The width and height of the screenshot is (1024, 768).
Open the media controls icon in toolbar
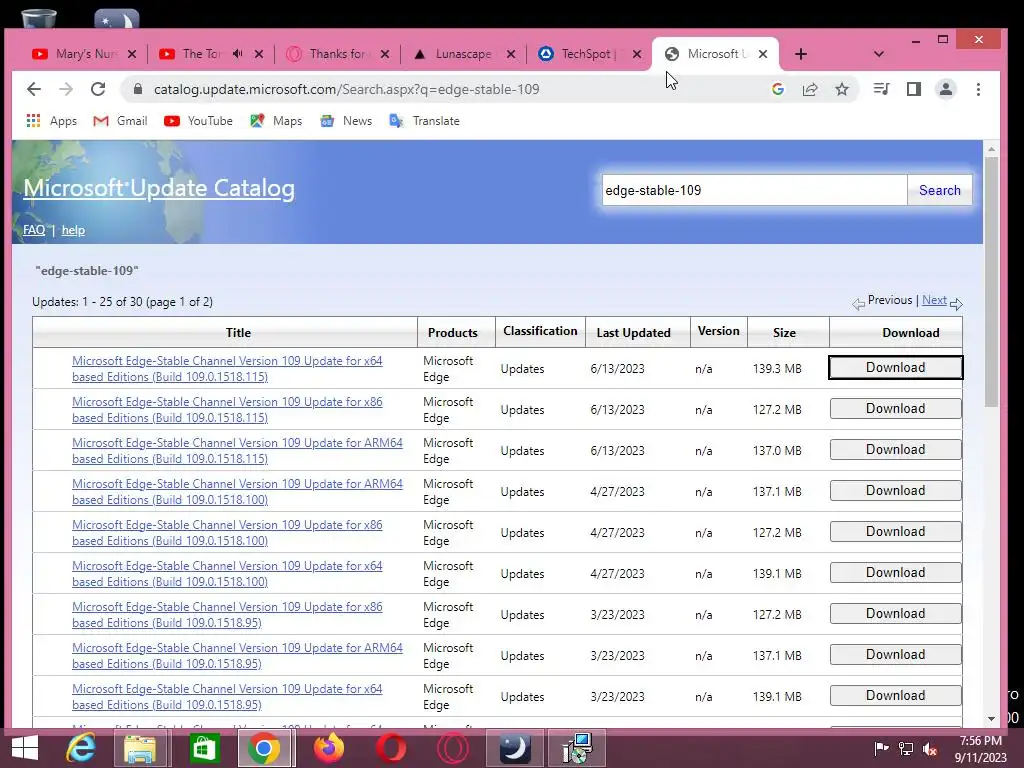pyautogui.click(x=881, y=89)
